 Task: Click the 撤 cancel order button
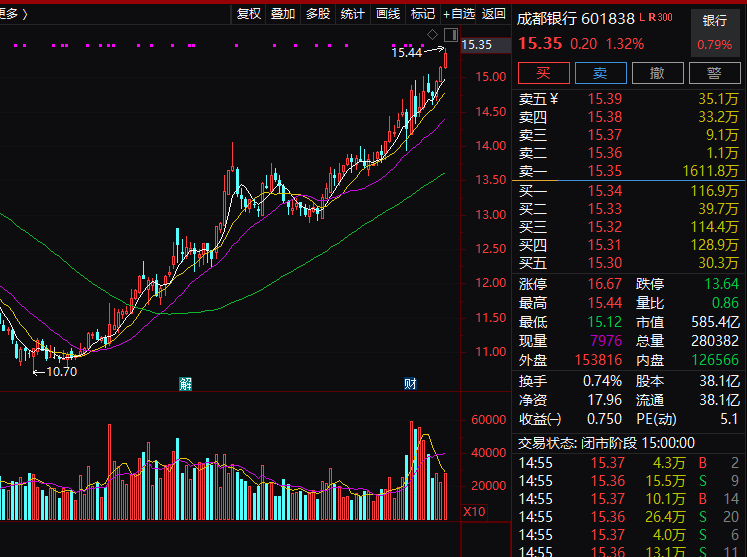pos(658,73)
